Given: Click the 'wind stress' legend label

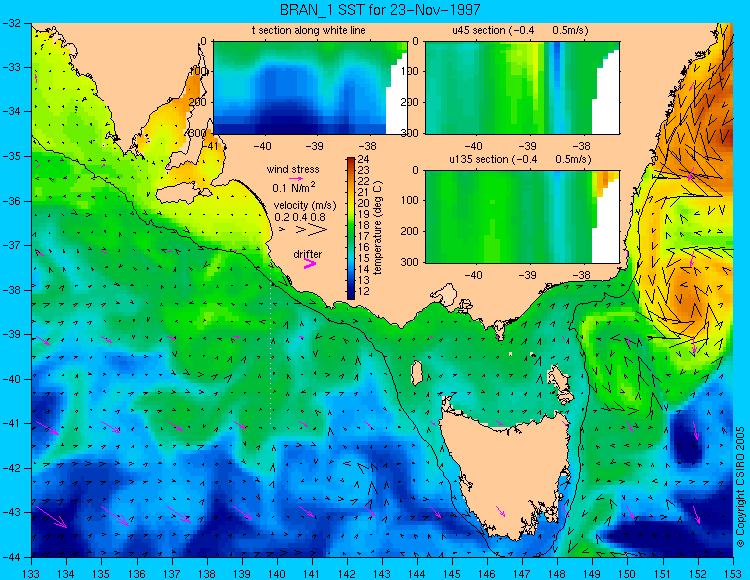Looking at the screenshot, I should click(293, 169).
